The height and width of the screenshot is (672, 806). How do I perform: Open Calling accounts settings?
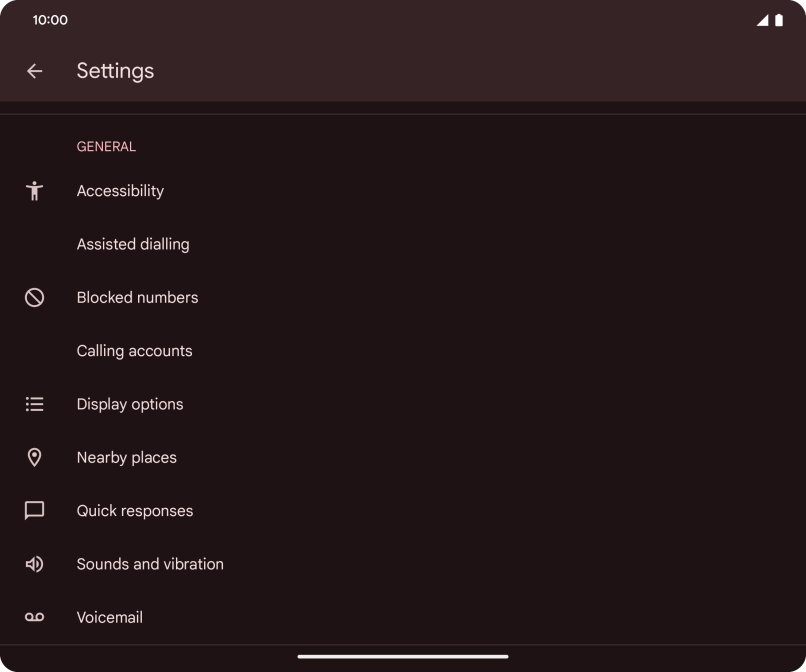point(134,351)
